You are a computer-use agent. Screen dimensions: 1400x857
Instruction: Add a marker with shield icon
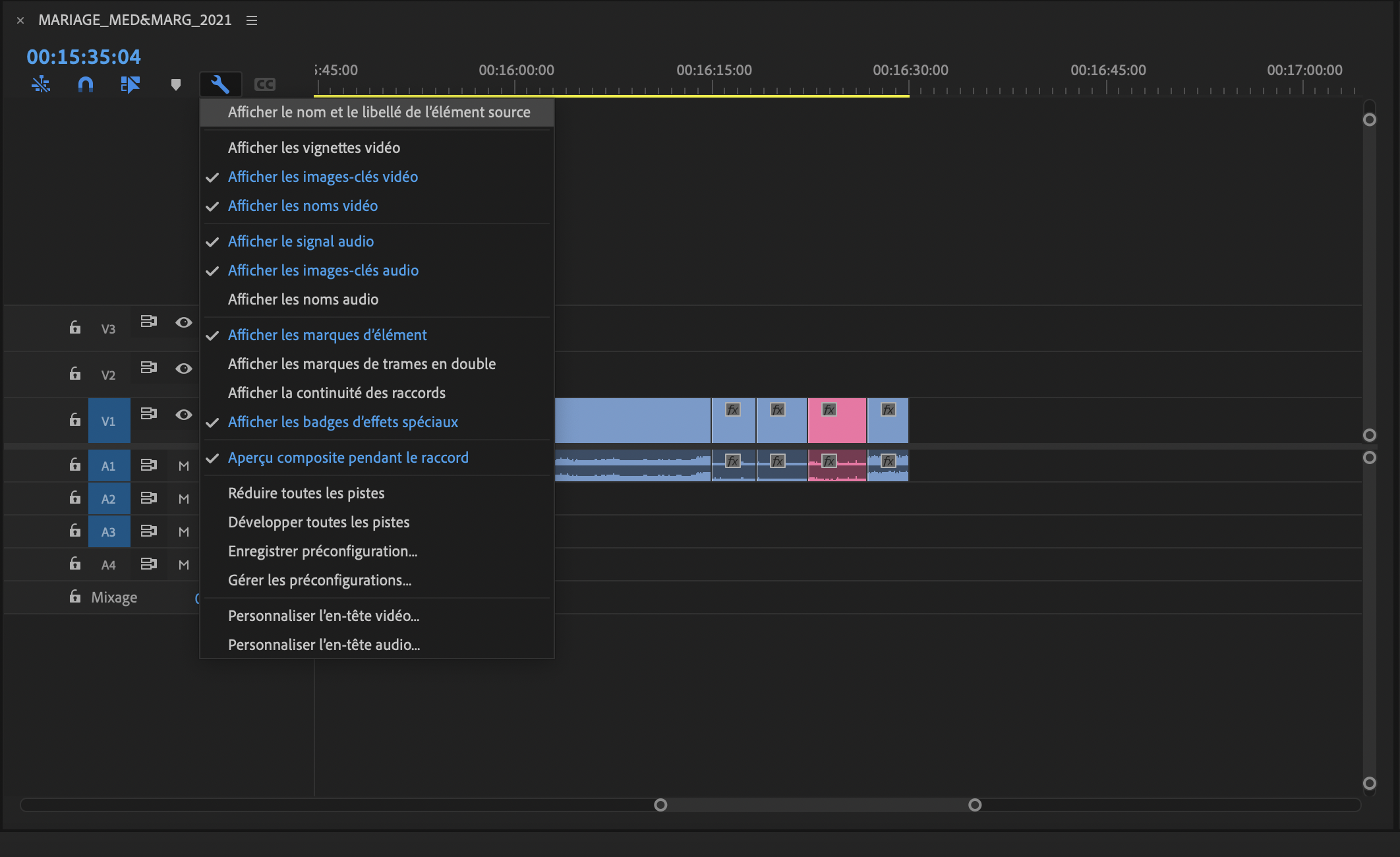(175, 84)
